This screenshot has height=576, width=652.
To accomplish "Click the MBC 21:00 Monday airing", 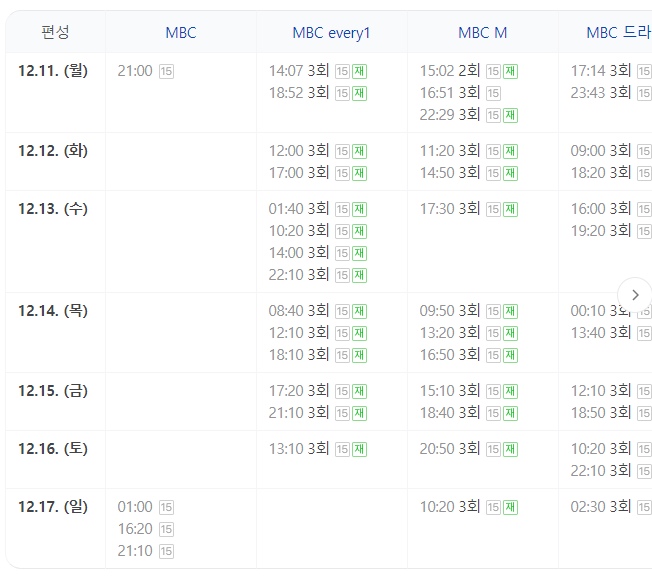I will (x=135, y=71).
